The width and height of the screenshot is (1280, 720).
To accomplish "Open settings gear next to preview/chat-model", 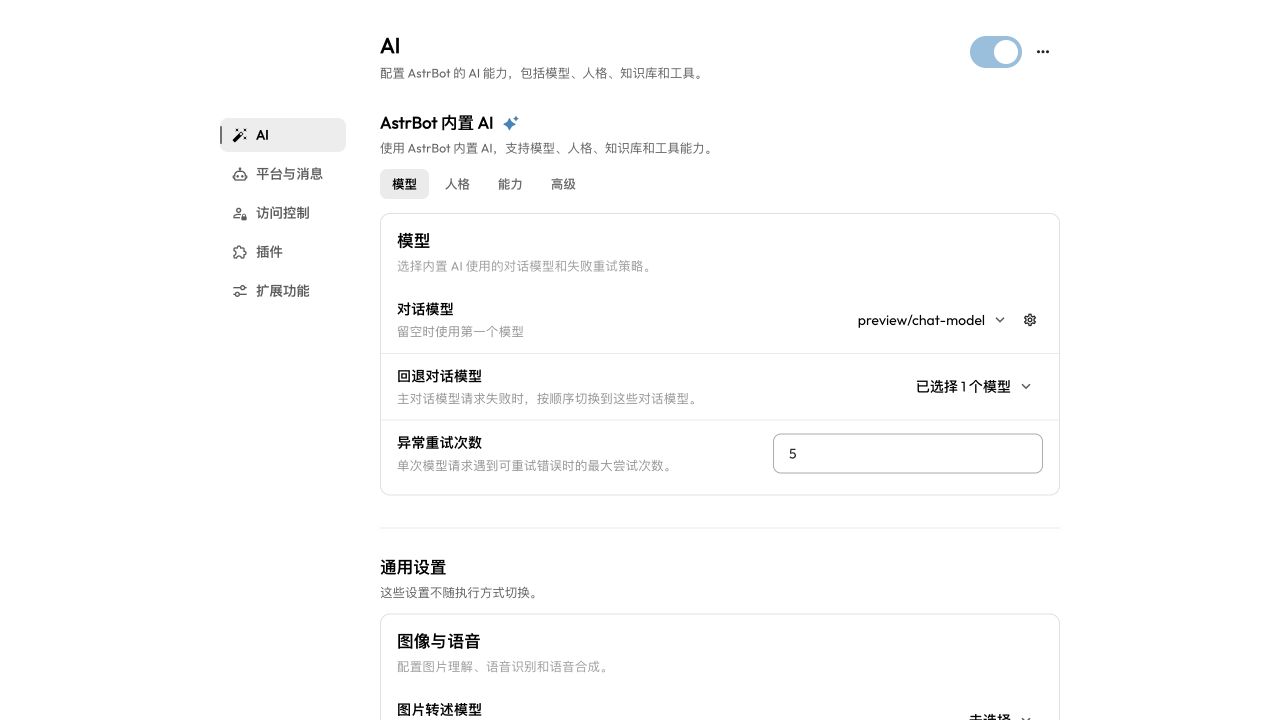I will coord(1030,320).
